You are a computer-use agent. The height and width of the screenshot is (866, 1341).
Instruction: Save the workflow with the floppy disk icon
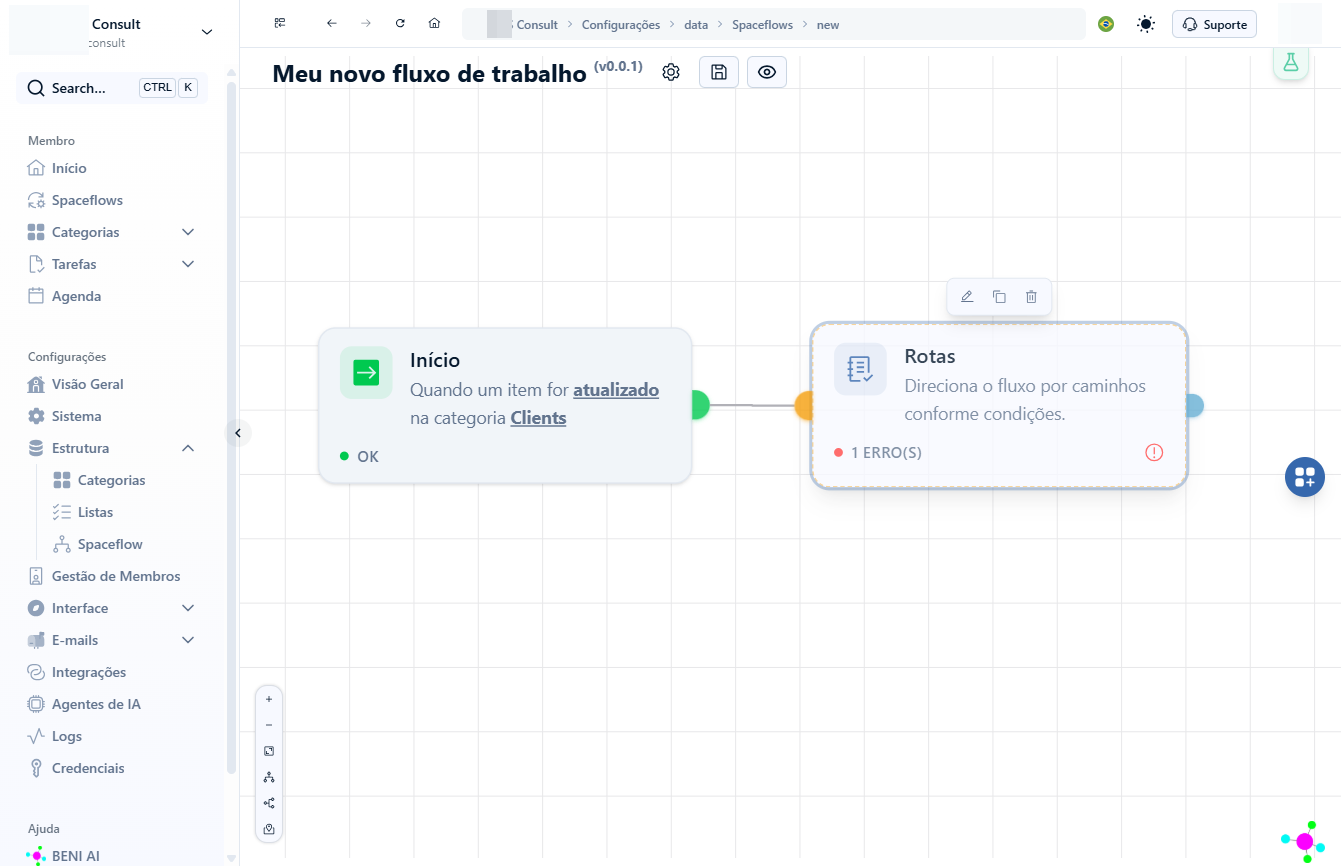719,72
